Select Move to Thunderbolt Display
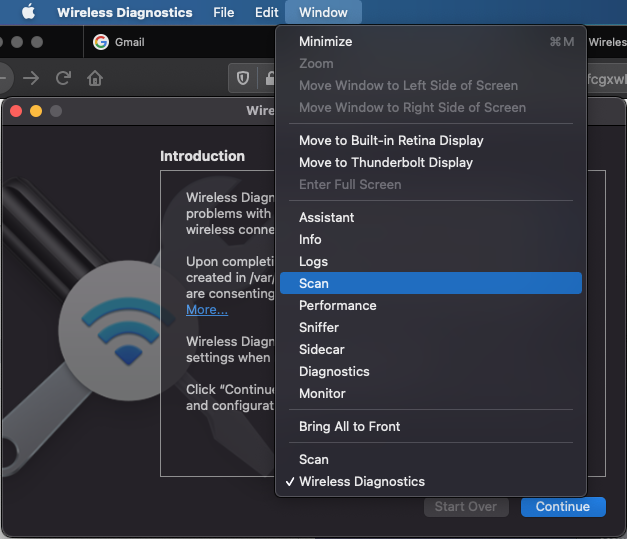The width and height of the screenshot is (627, 539). click(431, 162)
